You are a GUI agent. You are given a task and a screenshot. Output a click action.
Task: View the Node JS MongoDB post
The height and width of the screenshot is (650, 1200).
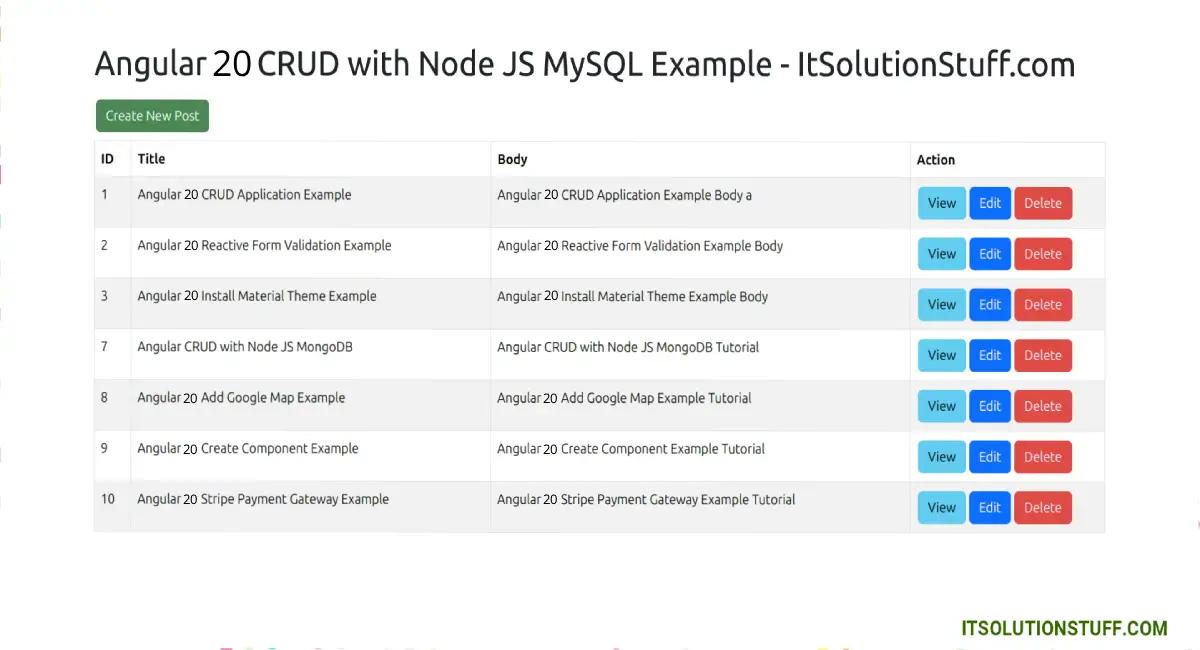click(x=941, y=355)
